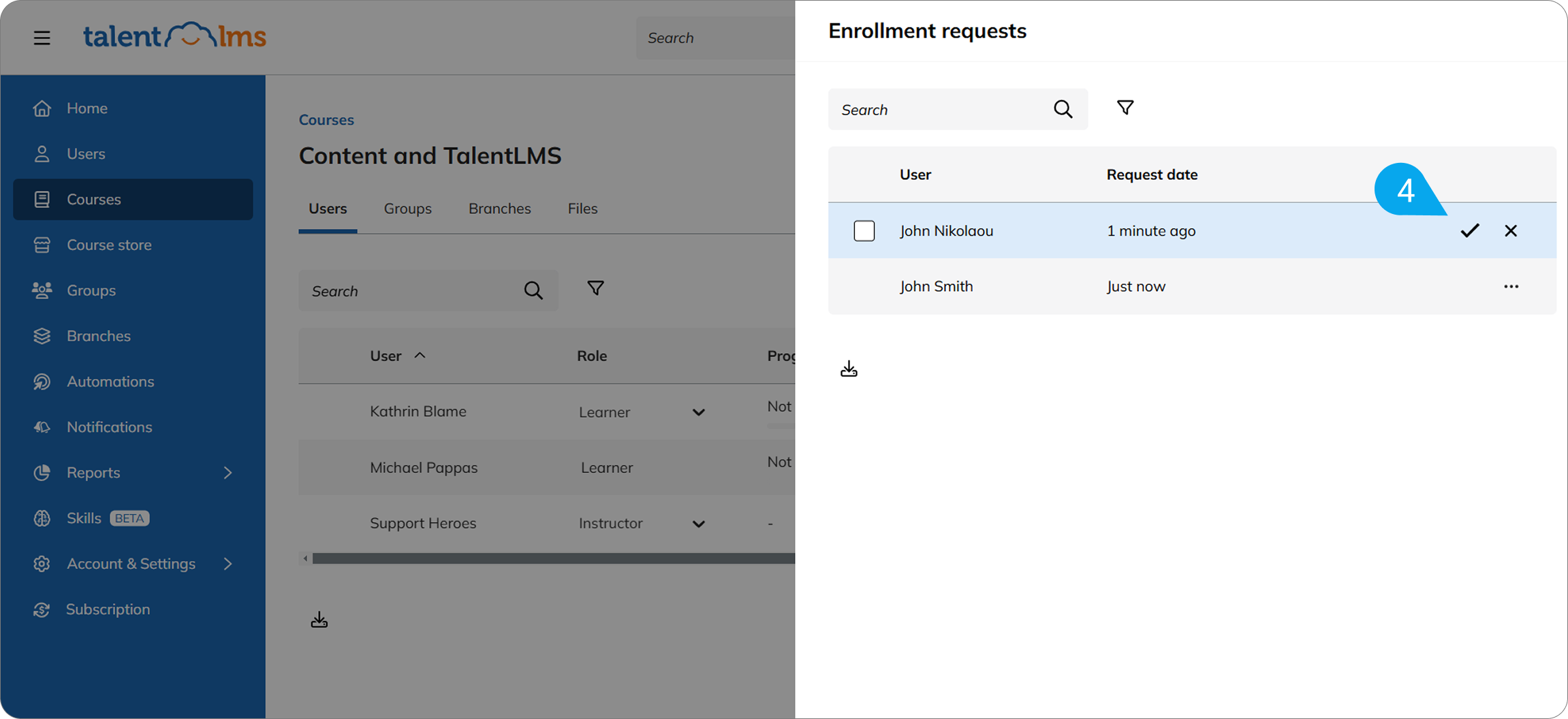Image resolution: width=1568 pixels, height=719 pixels.
Task: Click the Account & Settings gear icon
Action: (x=42, y=564)
